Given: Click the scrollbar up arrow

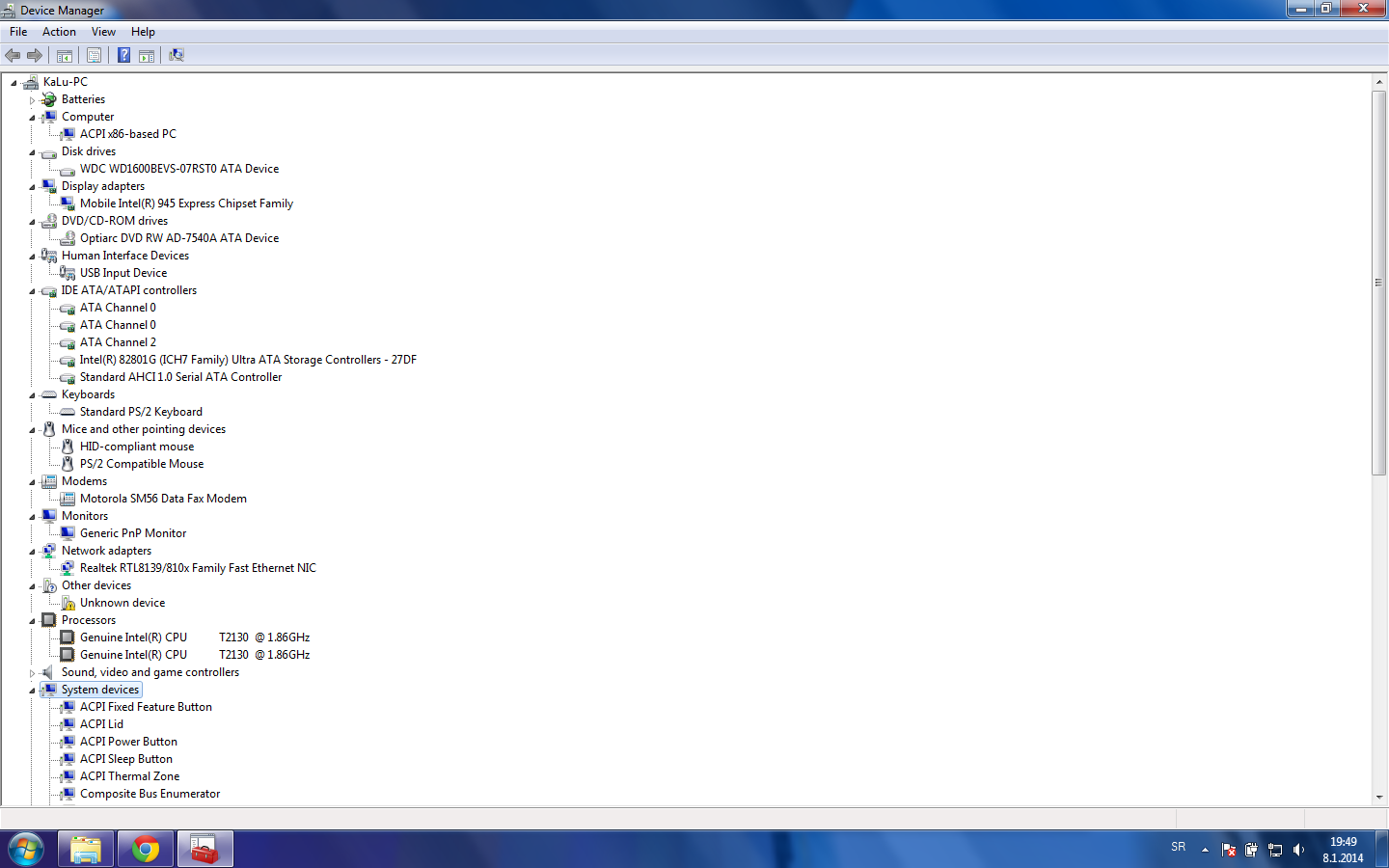Looking at the screenshot, I should pos(1379,83).
